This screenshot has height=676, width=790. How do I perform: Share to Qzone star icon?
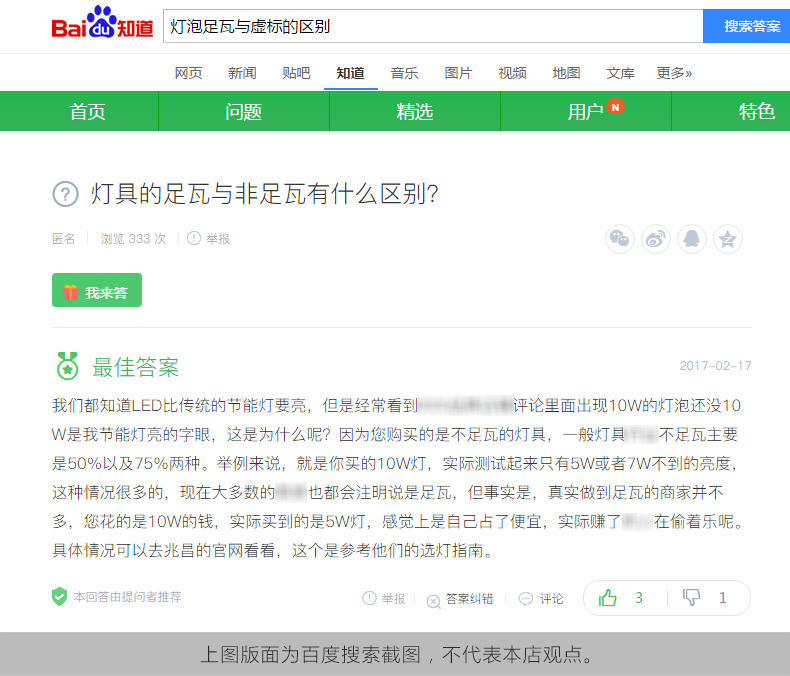[x=728, y=239]
